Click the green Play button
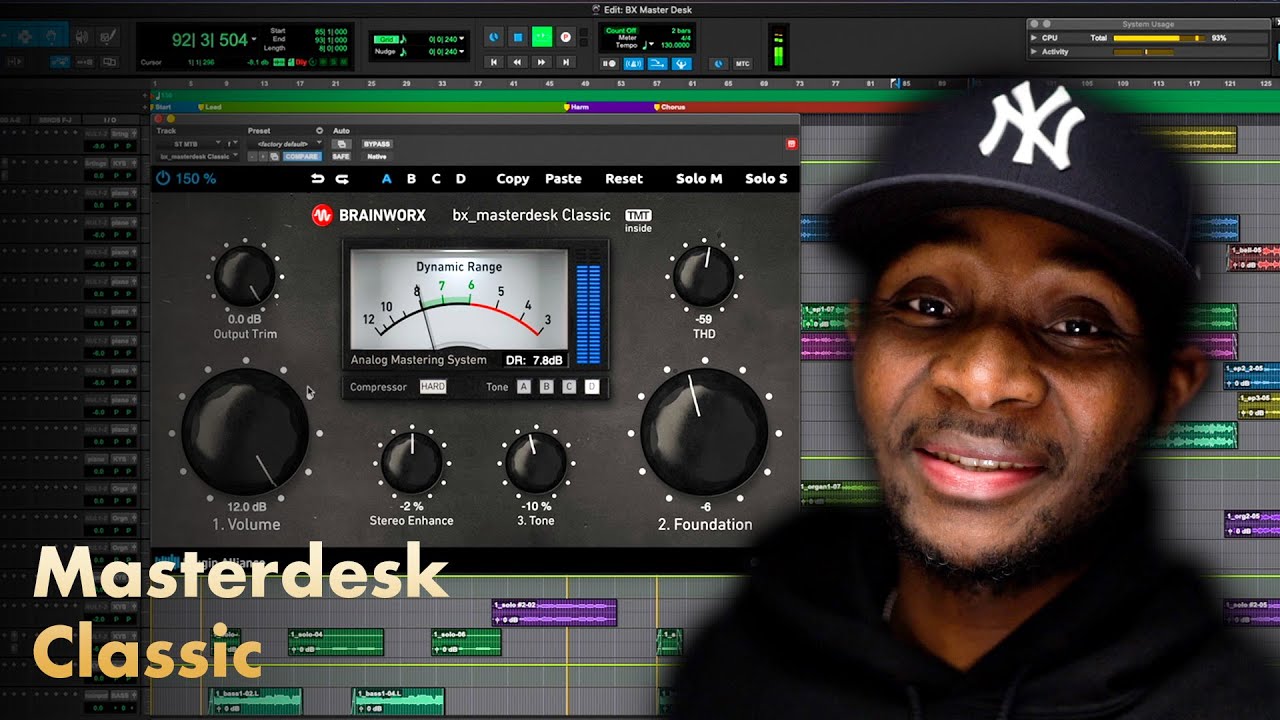Image resolution: width=1280 pixels, height=720 pixels. pyautogui.click(x=542, y=37)
